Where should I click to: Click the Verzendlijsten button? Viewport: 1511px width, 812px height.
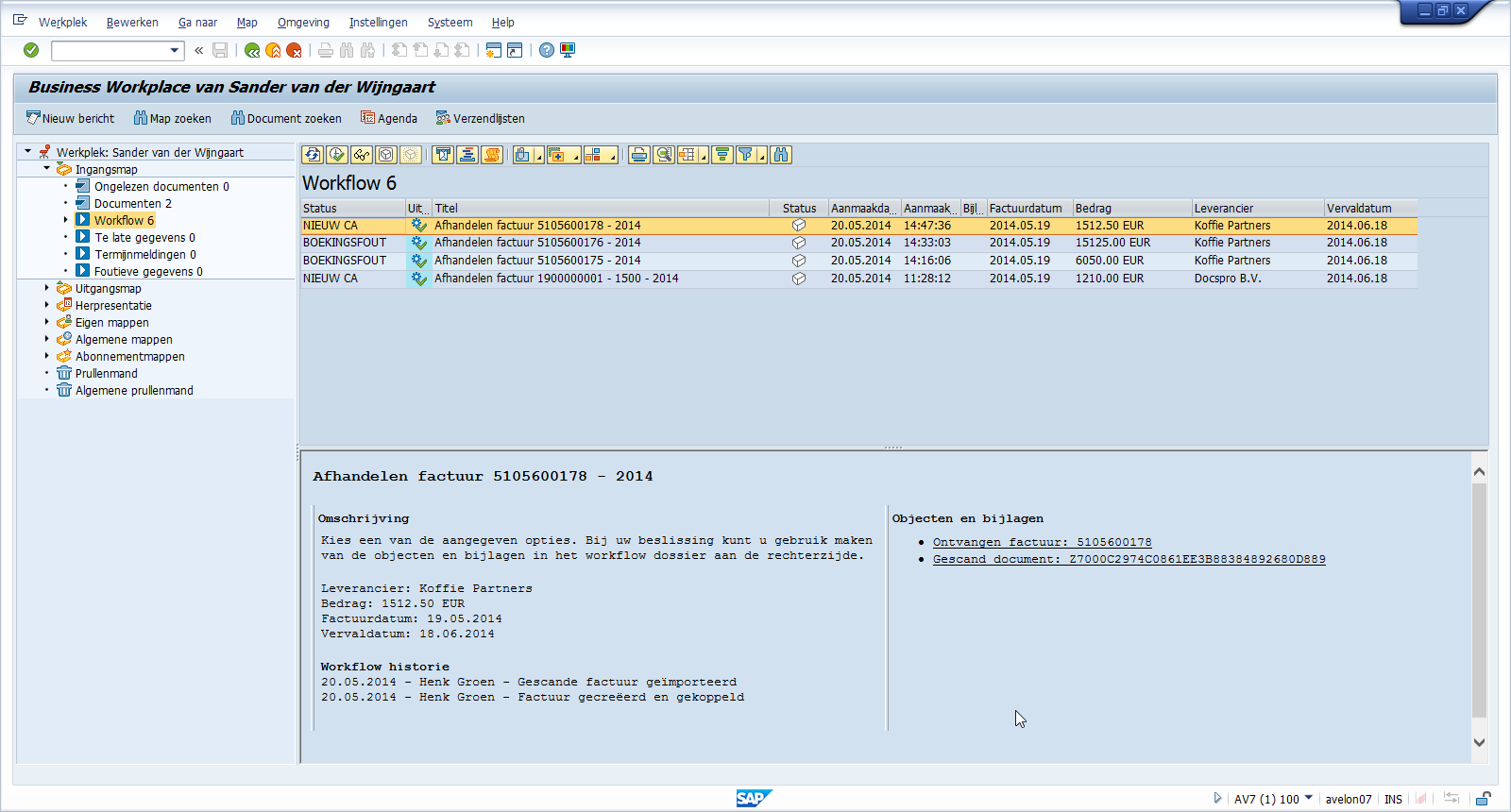481,118
